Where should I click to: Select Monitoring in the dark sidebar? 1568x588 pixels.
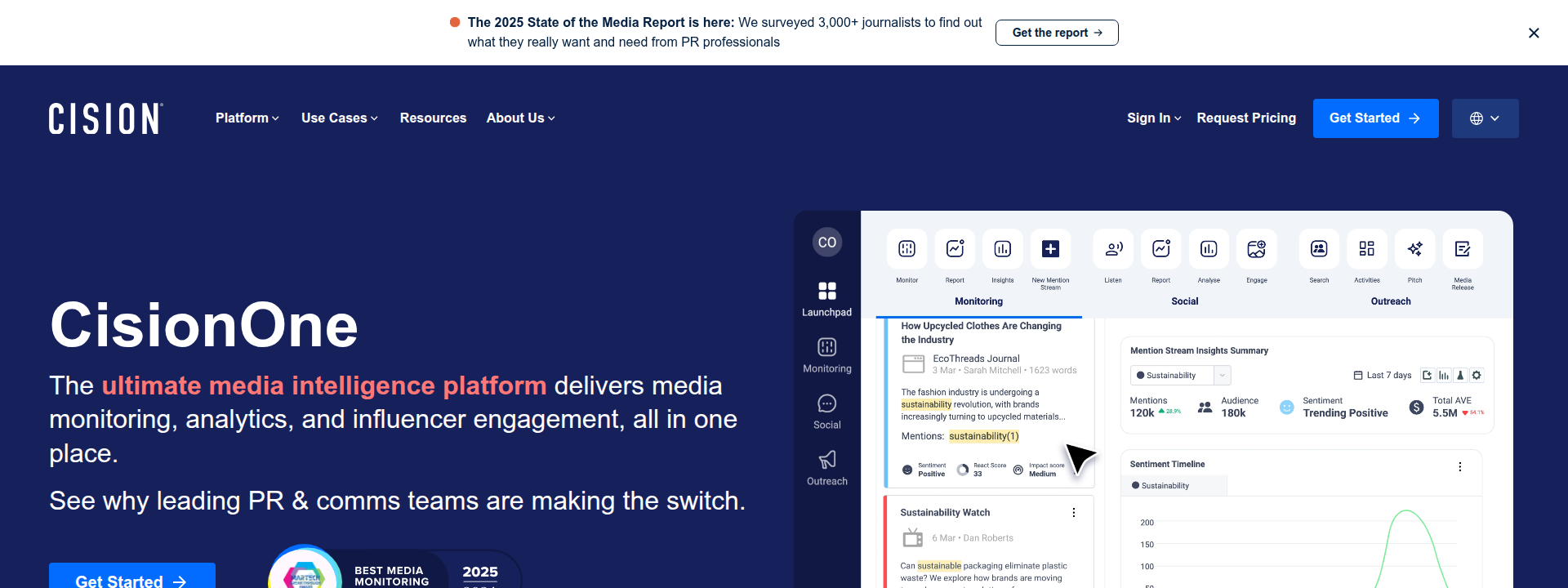click(827, 355)
